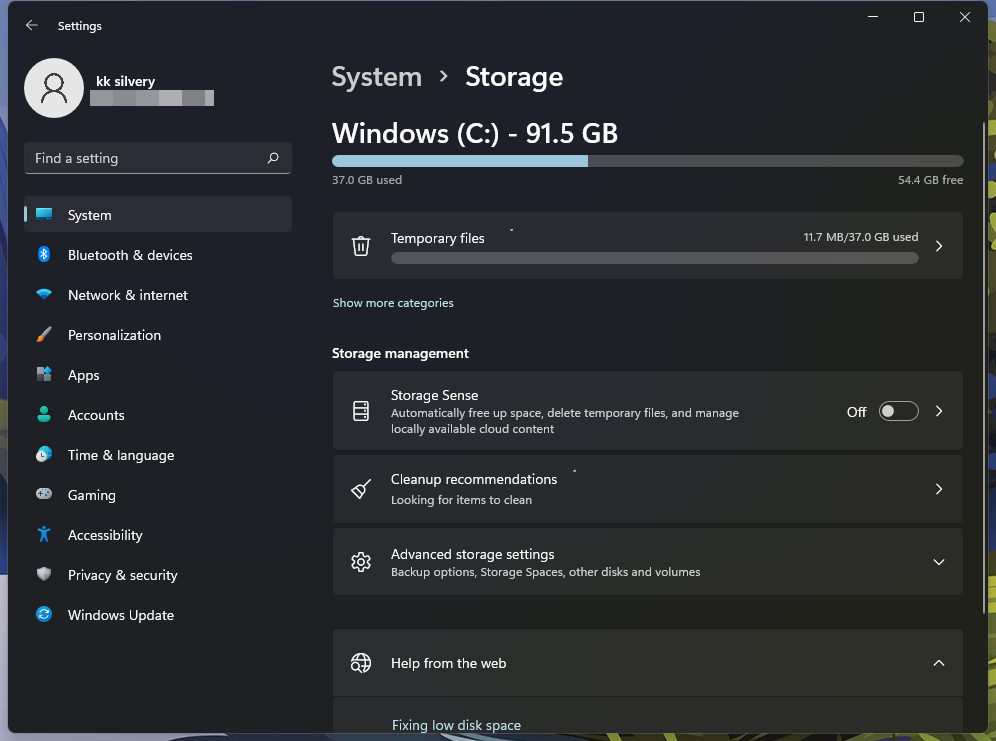Image resolution: width=996 pixels, height=741 pixels.
Task: Click the Find a setting search box
Action: (158, 158)
